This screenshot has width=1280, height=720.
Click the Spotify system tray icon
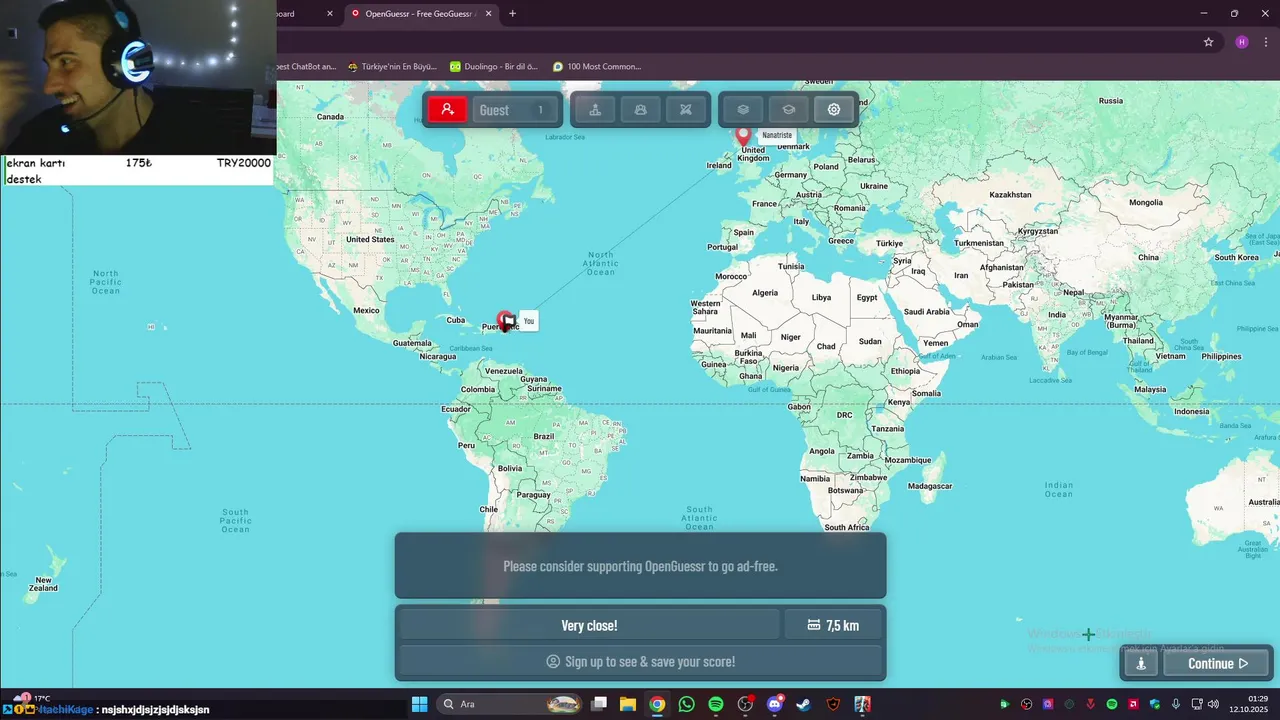pos(1112,704)
